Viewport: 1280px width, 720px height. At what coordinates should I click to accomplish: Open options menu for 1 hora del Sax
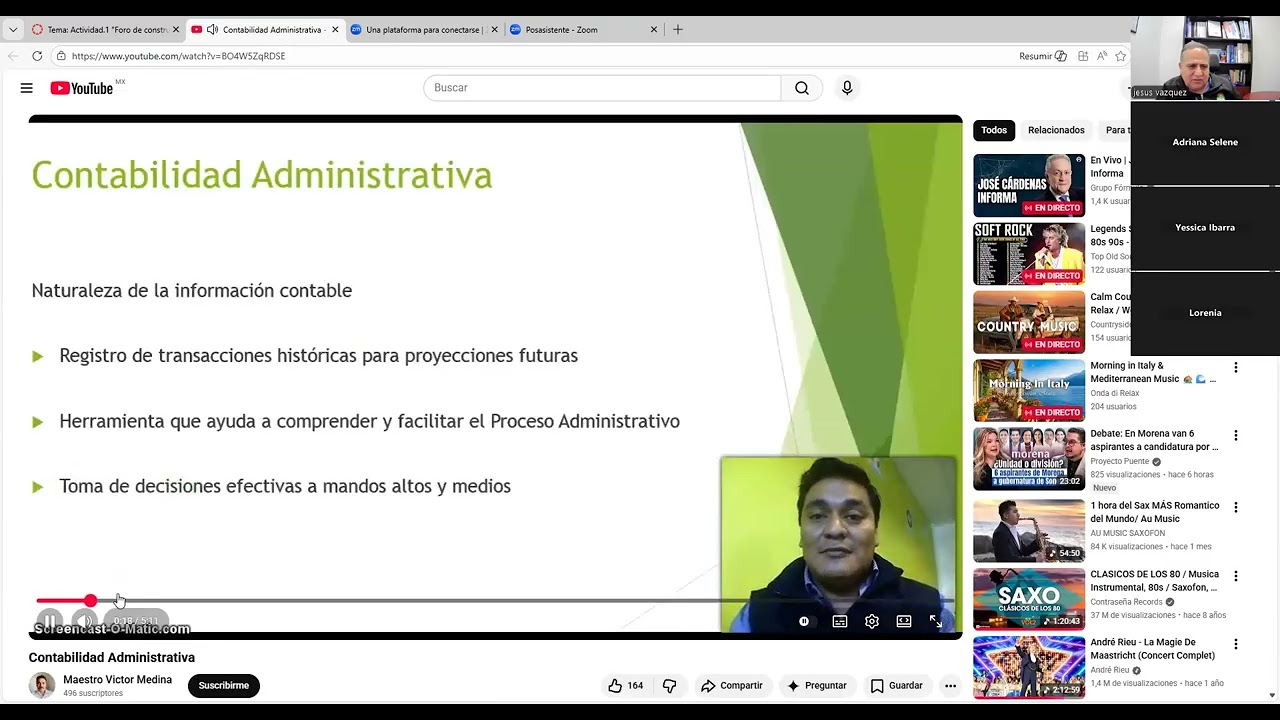coord(1235,508)
